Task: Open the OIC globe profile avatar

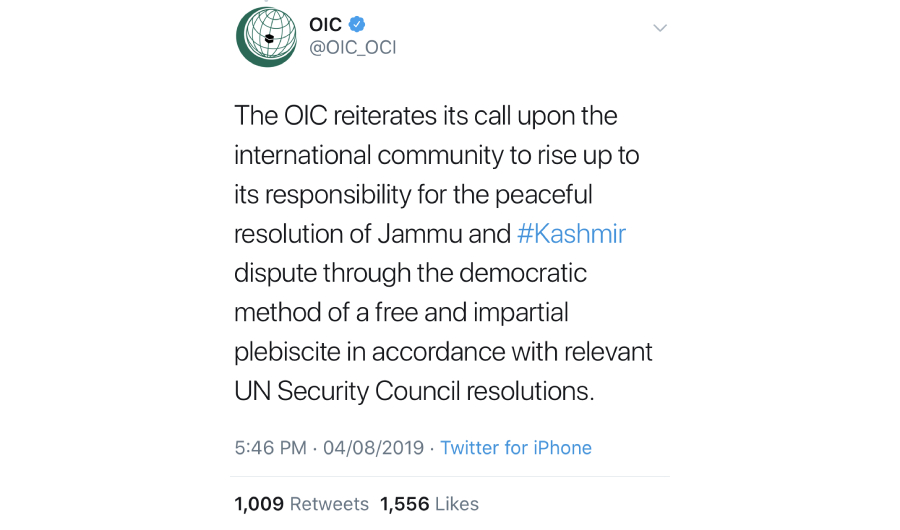Action: coord(267,37)
